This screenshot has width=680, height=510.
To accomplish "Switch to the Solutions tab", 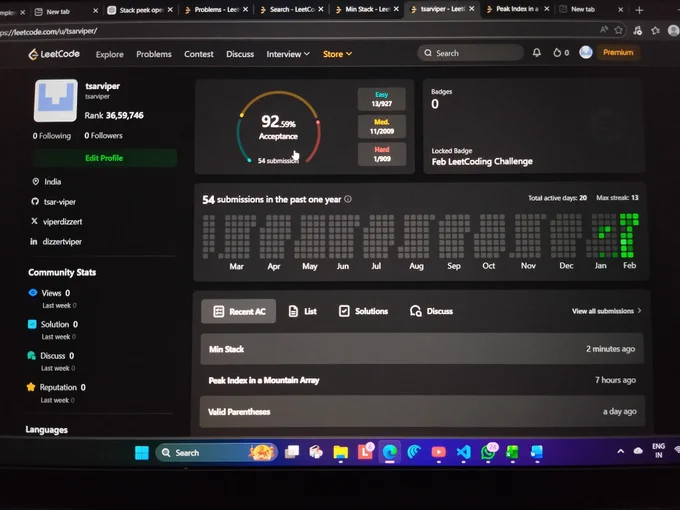I will [x=363, y=311].
